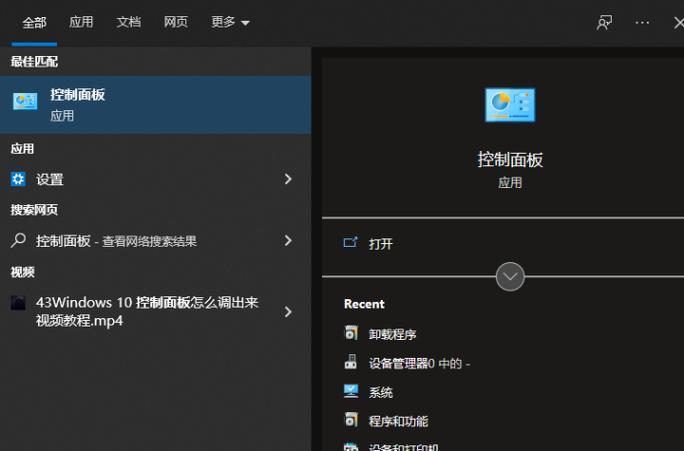Open the three-dots options menu
Image resolution: width=684 pixels, height=451 pixels.
pos(642,23)
